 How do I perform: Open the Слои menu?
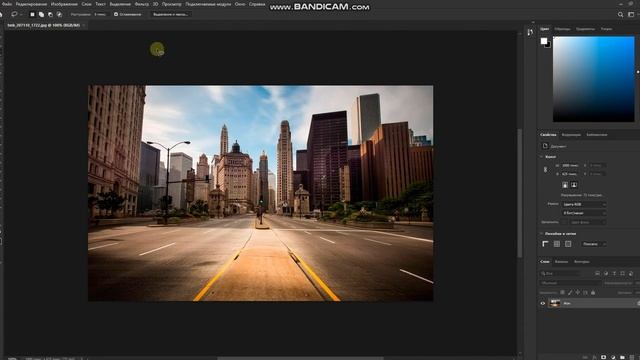87,4
